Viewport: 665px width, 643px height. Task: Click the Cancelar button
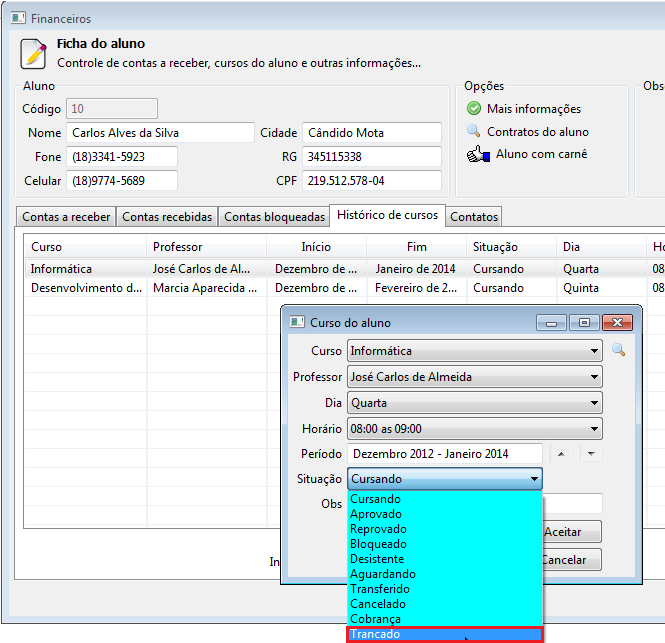[x=572, y=559]
